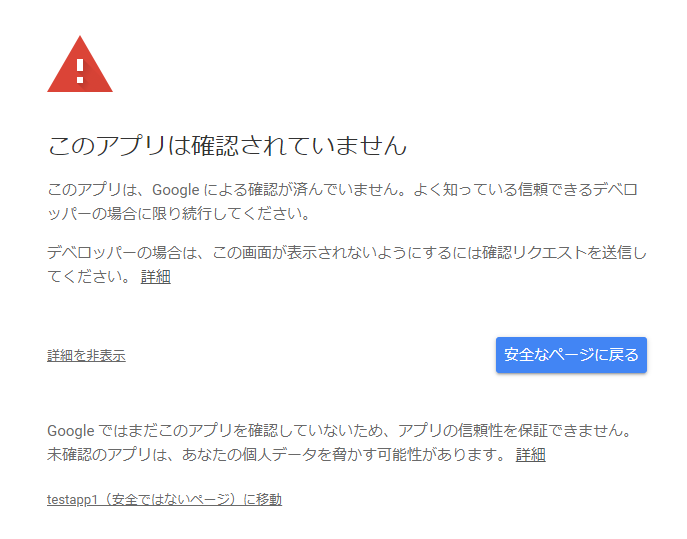
Task: Open the 詳細 link after 確認リクエスト text
Action: point(155,277)
